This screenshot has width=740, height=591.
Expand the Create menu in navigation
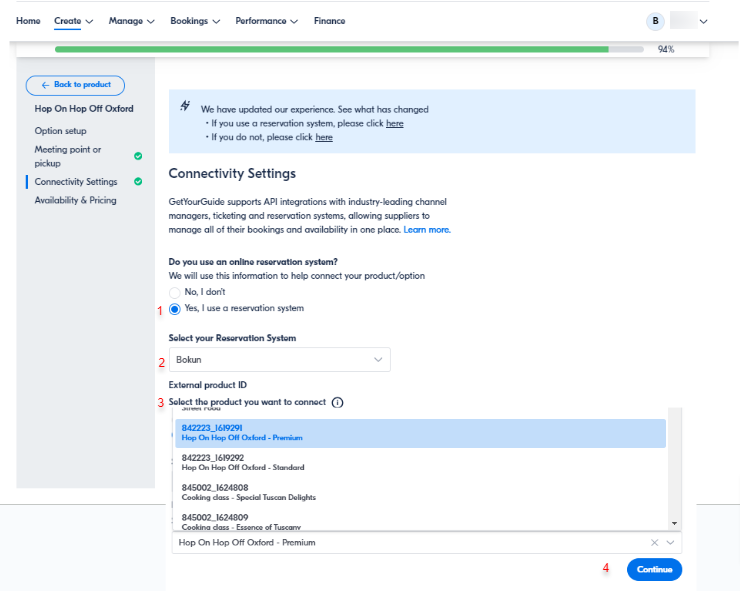(x=73, y=21)
